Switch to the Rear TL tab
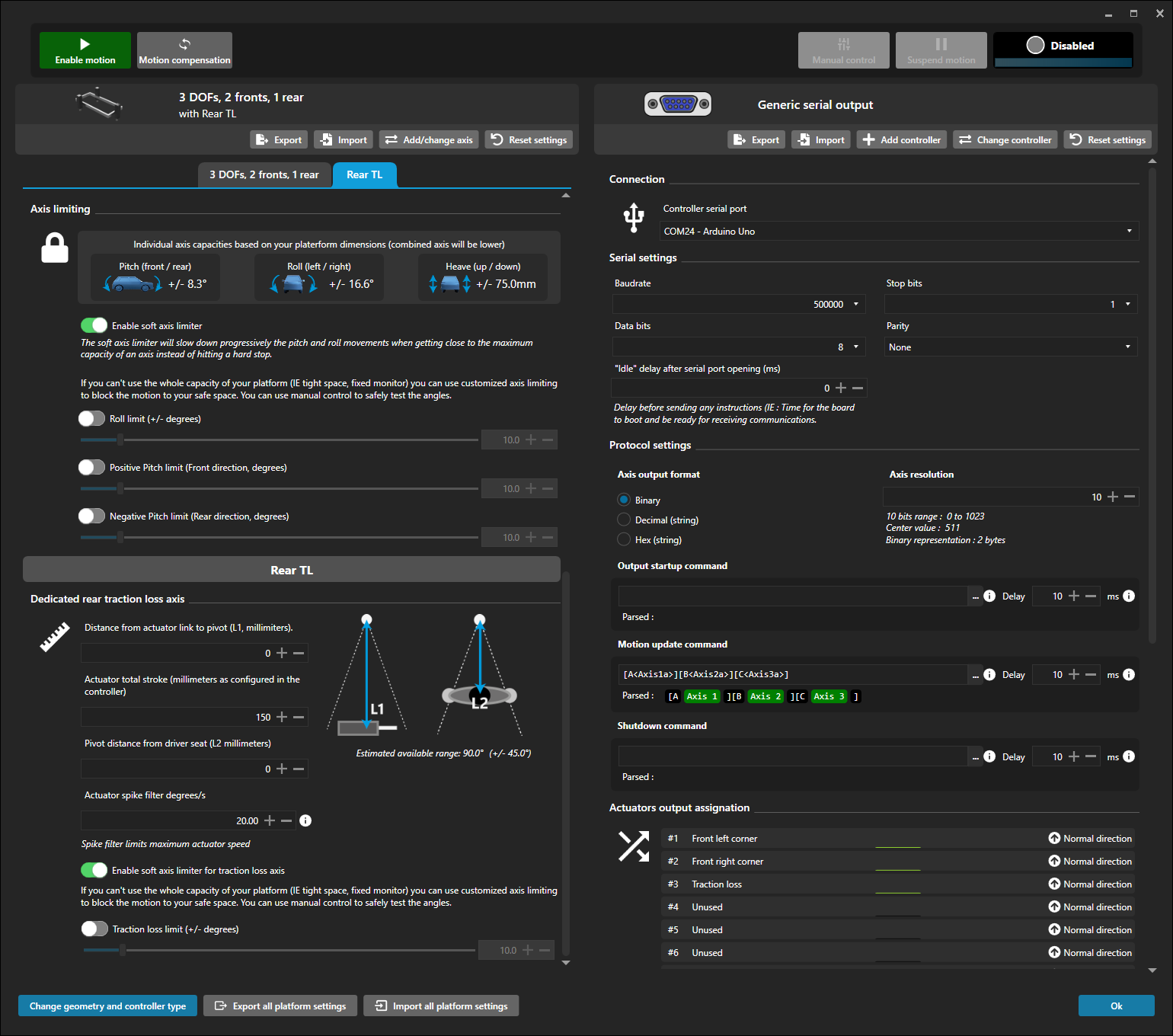The width and height of the screenshot is (1173, 1036). tap(364, 174)
